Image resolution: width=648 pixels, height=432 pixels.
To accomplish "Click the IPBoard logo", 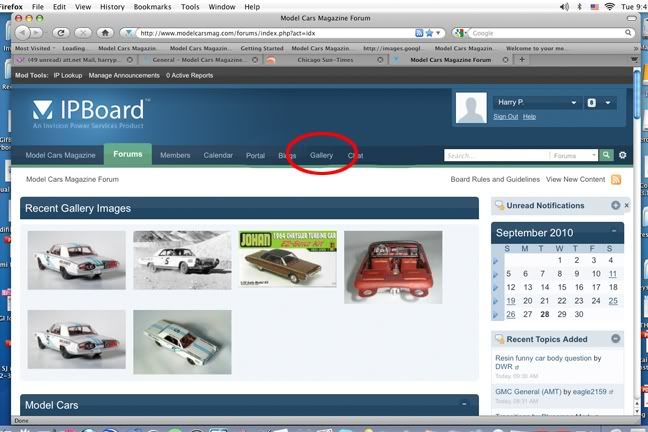I will pyautogui.click(x=91, y=112).
